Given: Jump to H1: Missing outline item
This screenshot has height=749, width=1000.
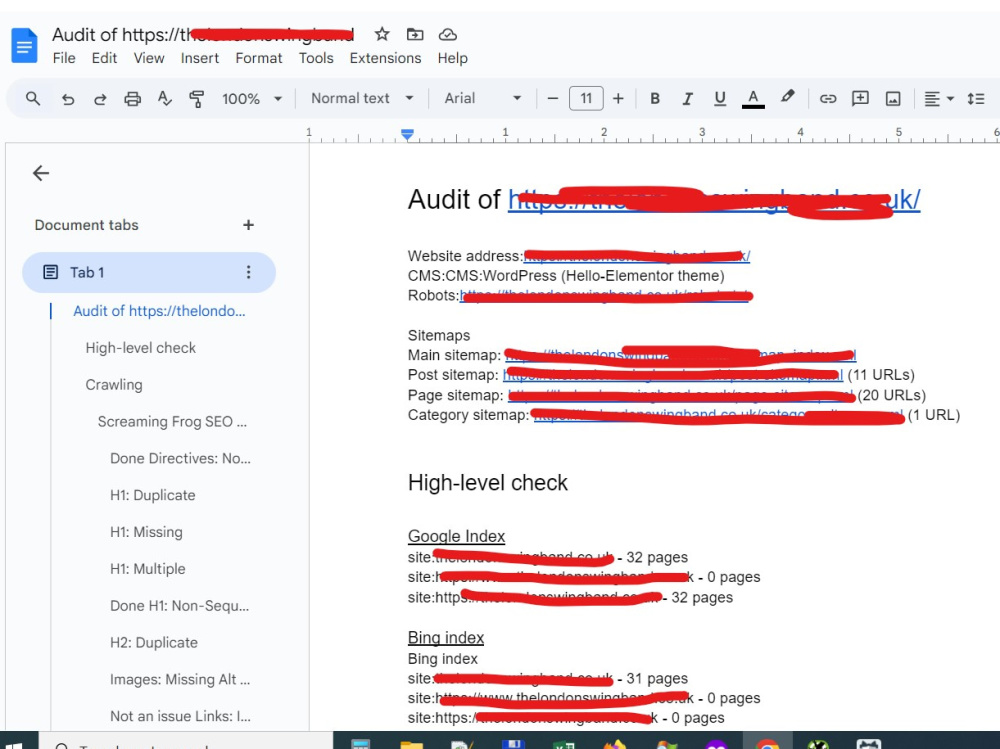Looking at the screenshot, I should (146, 532).
